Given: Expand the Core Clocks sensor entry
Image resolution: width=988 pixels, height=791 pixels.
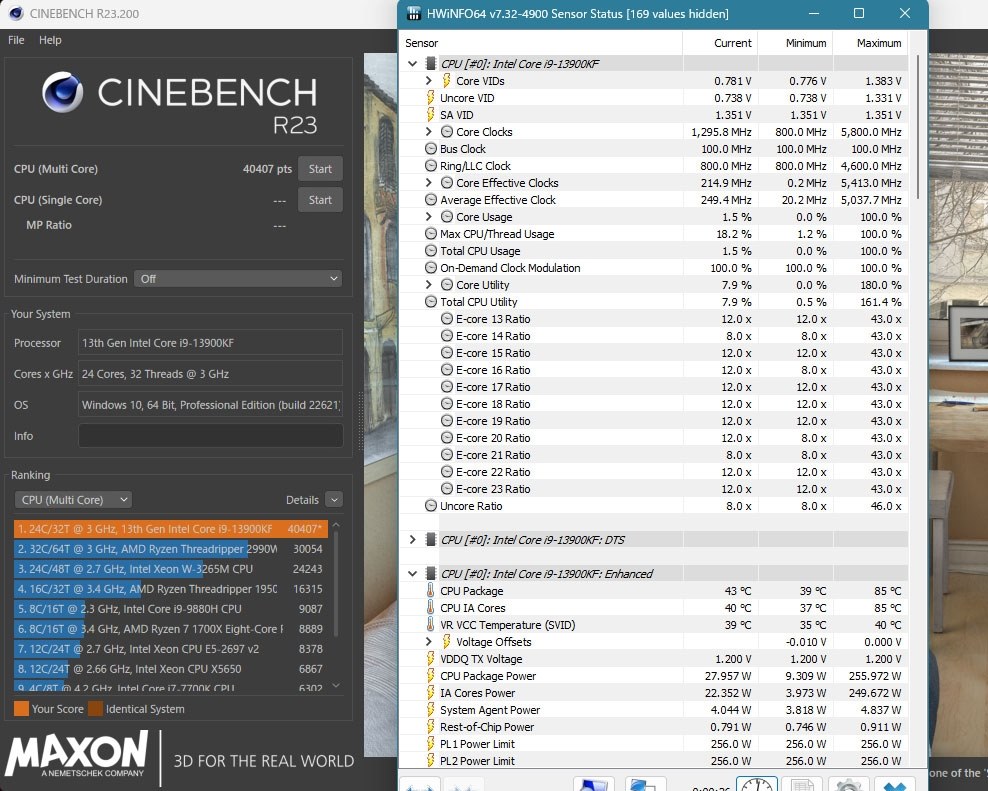Looking at the screenshot, I should [x=427, y=132].
